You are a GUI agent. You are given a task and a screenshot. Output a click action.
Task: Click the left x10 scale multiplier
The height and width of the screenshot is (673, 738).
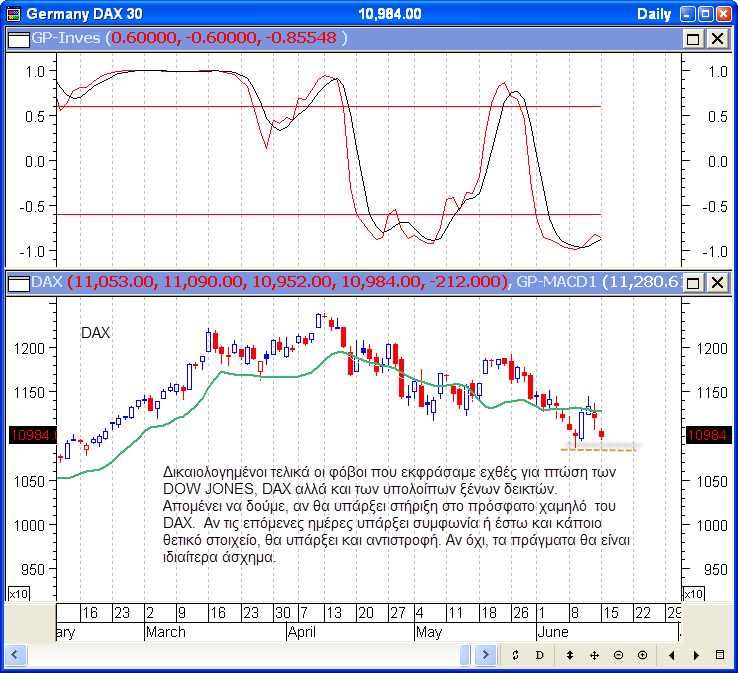[x=18, y=593]
